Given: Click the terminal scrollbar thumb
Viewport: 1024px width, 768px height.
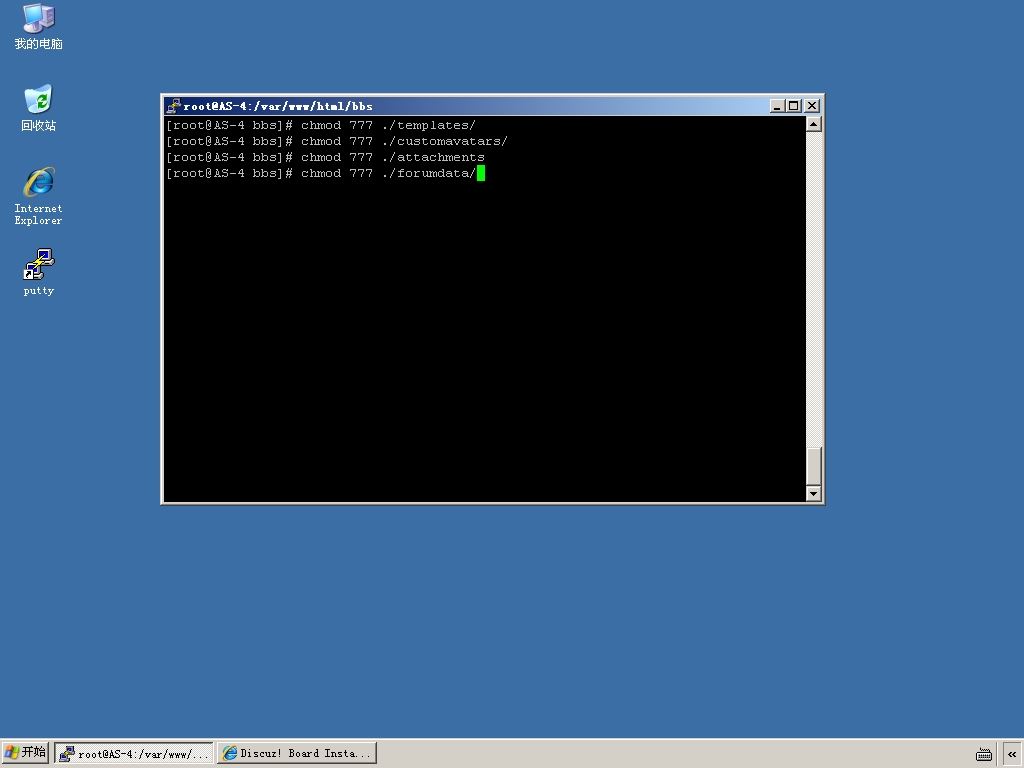Looking at the screenshot, I should point(814,466).
